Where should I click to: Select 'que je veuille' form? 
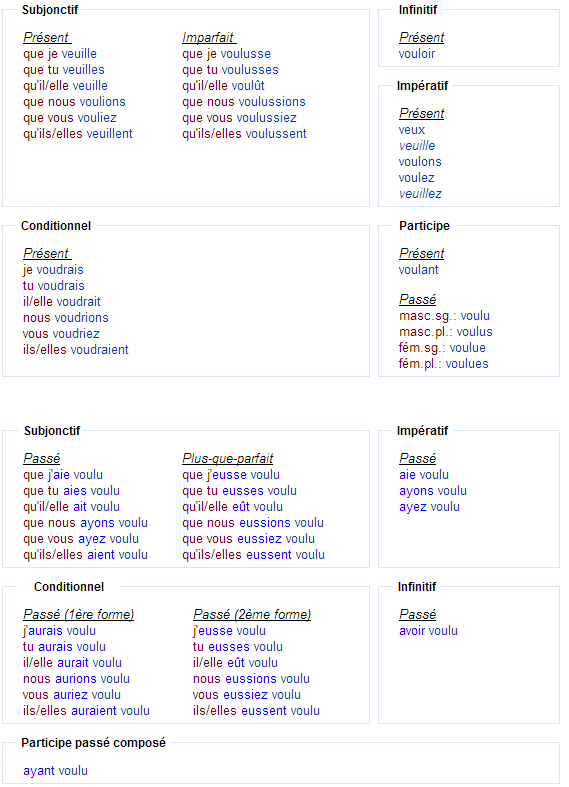coord(60,54)
